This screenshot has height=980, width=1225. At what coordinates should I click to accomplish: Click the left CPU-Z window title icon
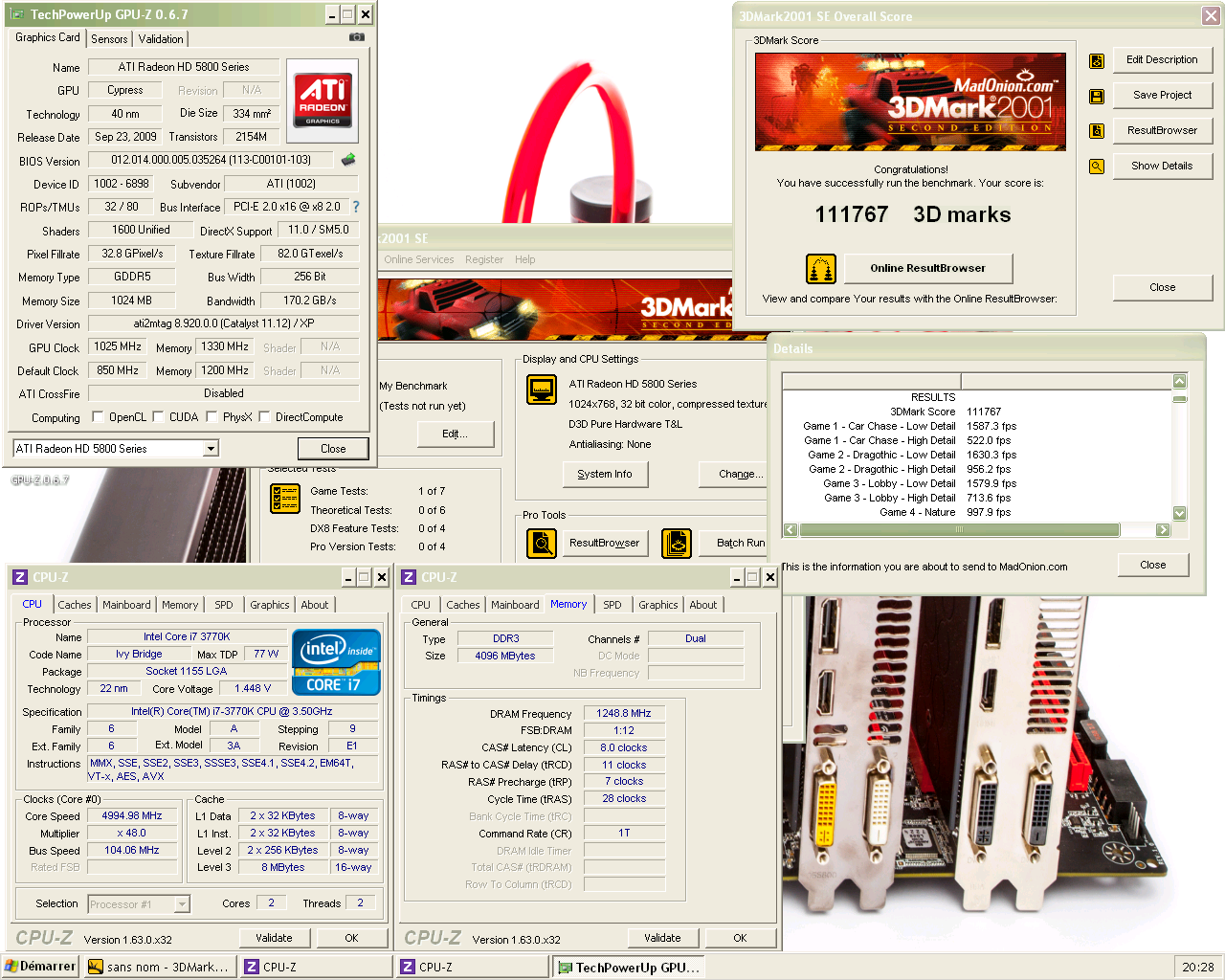coord(19,577)
